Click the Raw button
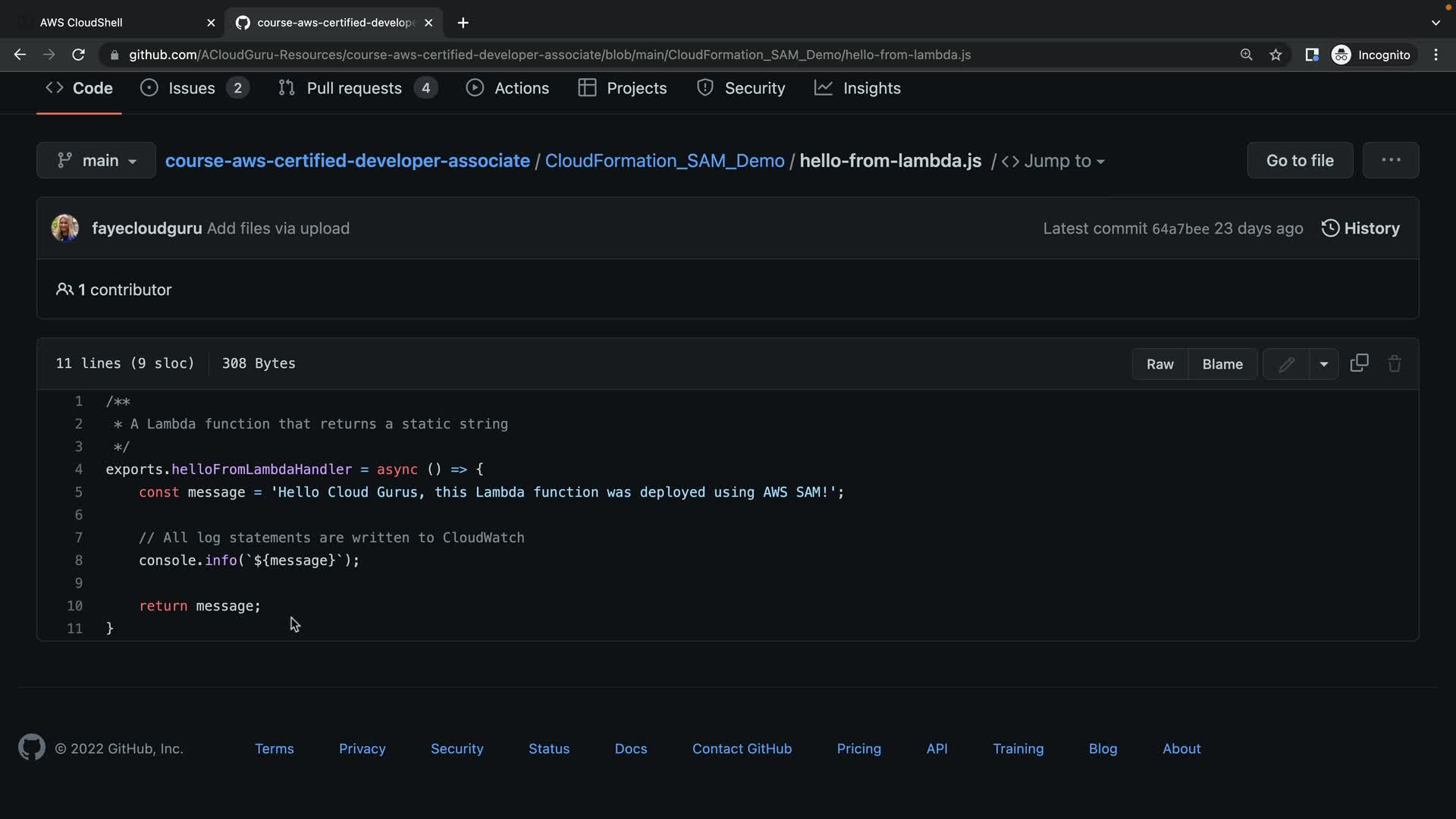 pos(1159,364)
